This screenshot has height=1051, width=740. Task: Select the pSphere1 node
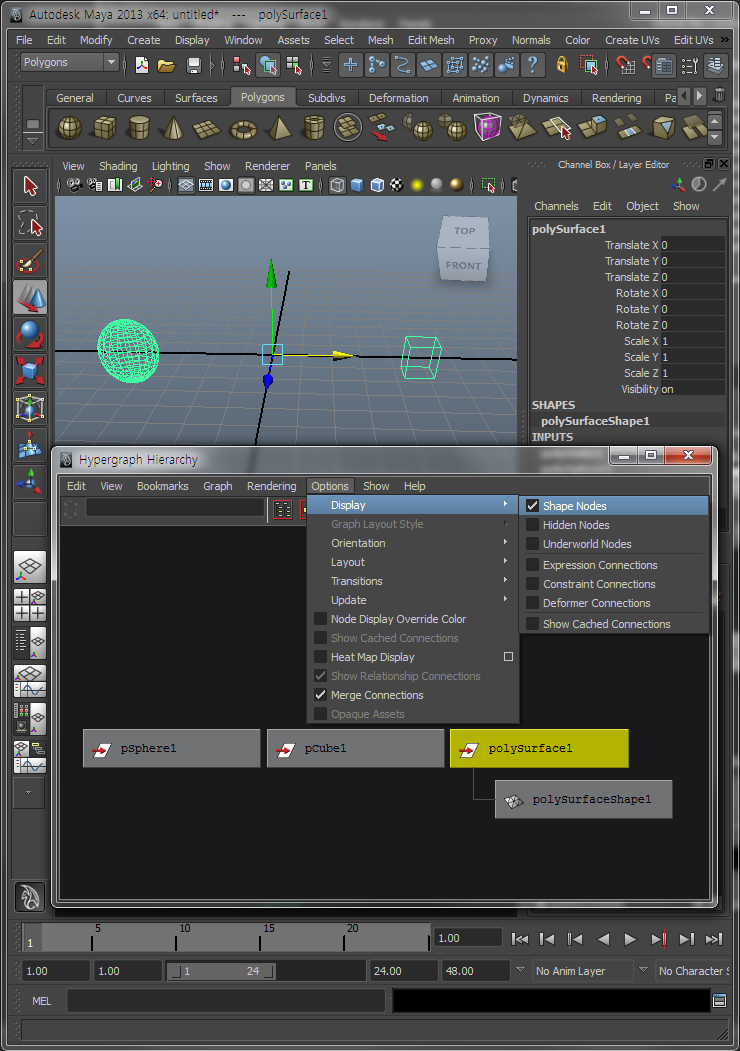point(171,748)
